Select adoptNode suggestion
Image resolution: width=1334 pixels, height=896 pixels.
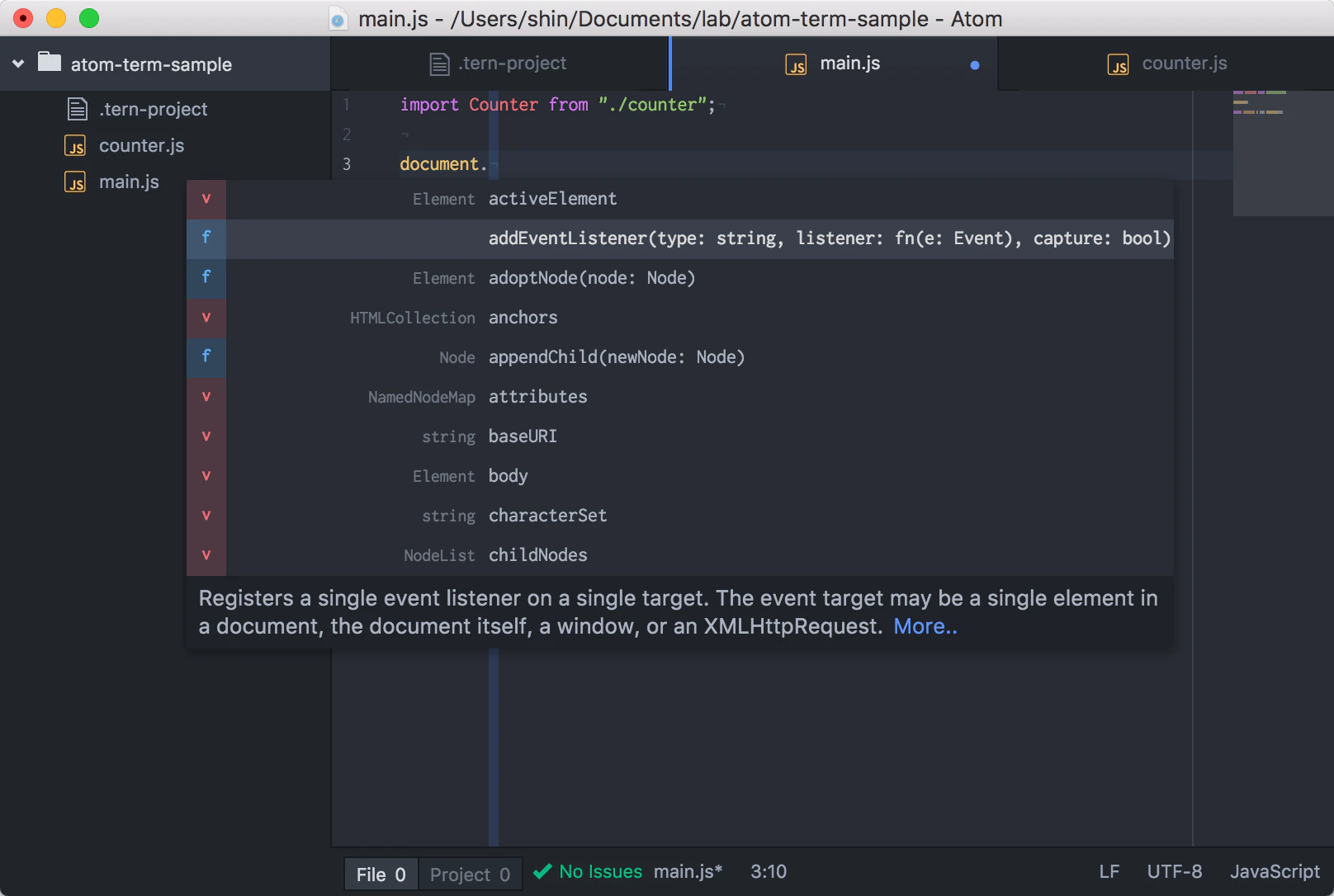680,278
